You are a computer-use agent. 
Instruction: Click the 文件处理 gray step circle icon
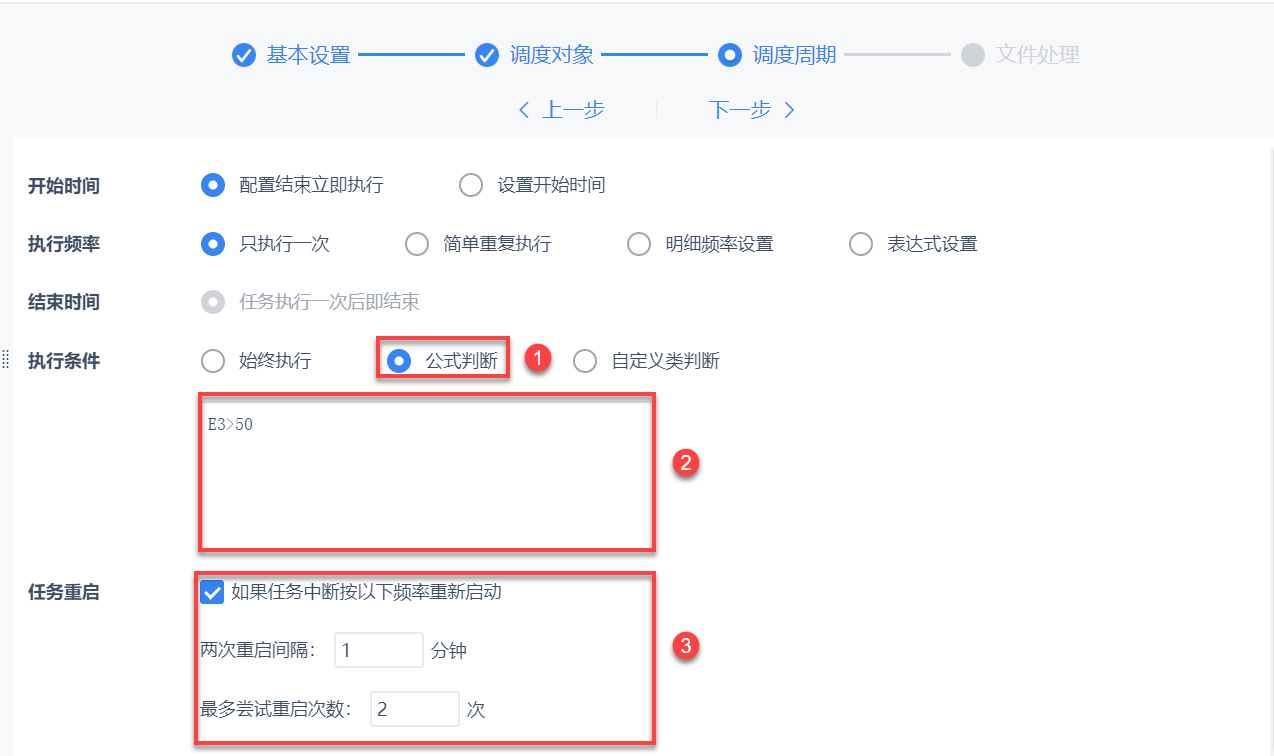pos(973,55)
